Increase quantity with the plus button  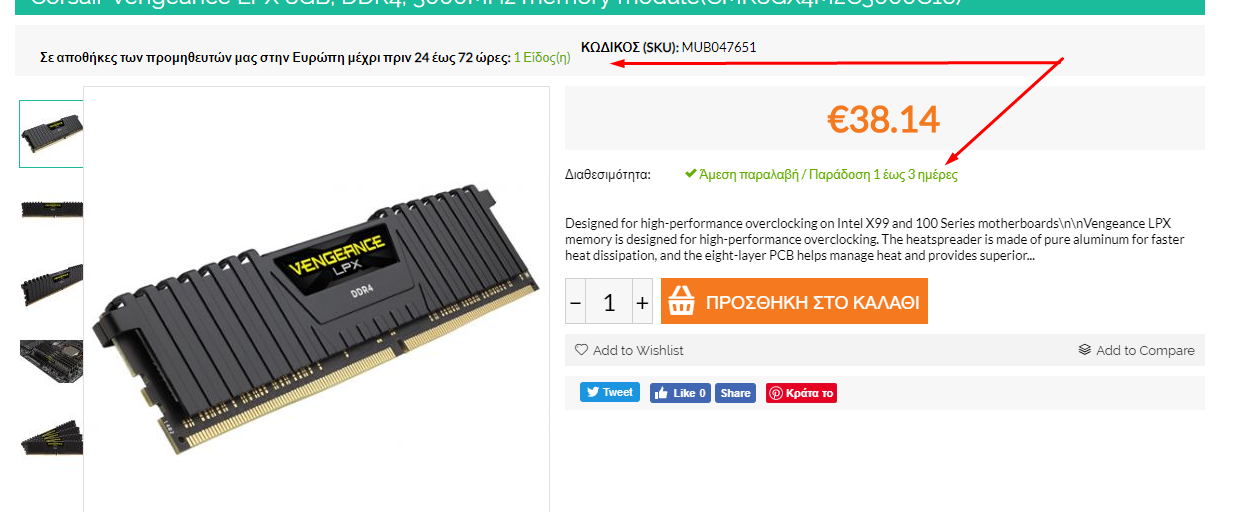642,302
